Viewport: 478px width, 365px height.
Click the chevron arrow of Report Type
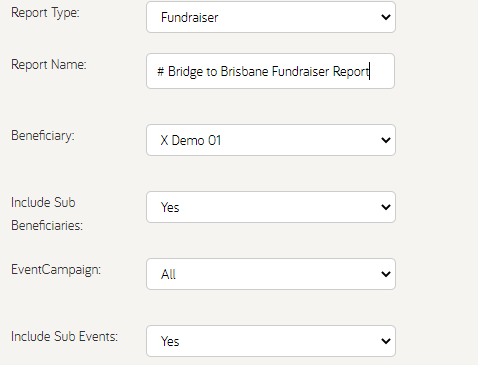coord(386,17)
